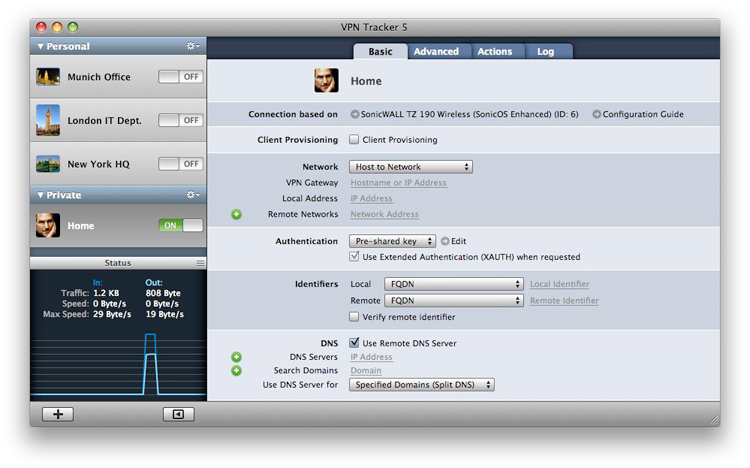Open the Authentication Pre-shared key dropdown
750x468 pixels.
pos(392,241)
